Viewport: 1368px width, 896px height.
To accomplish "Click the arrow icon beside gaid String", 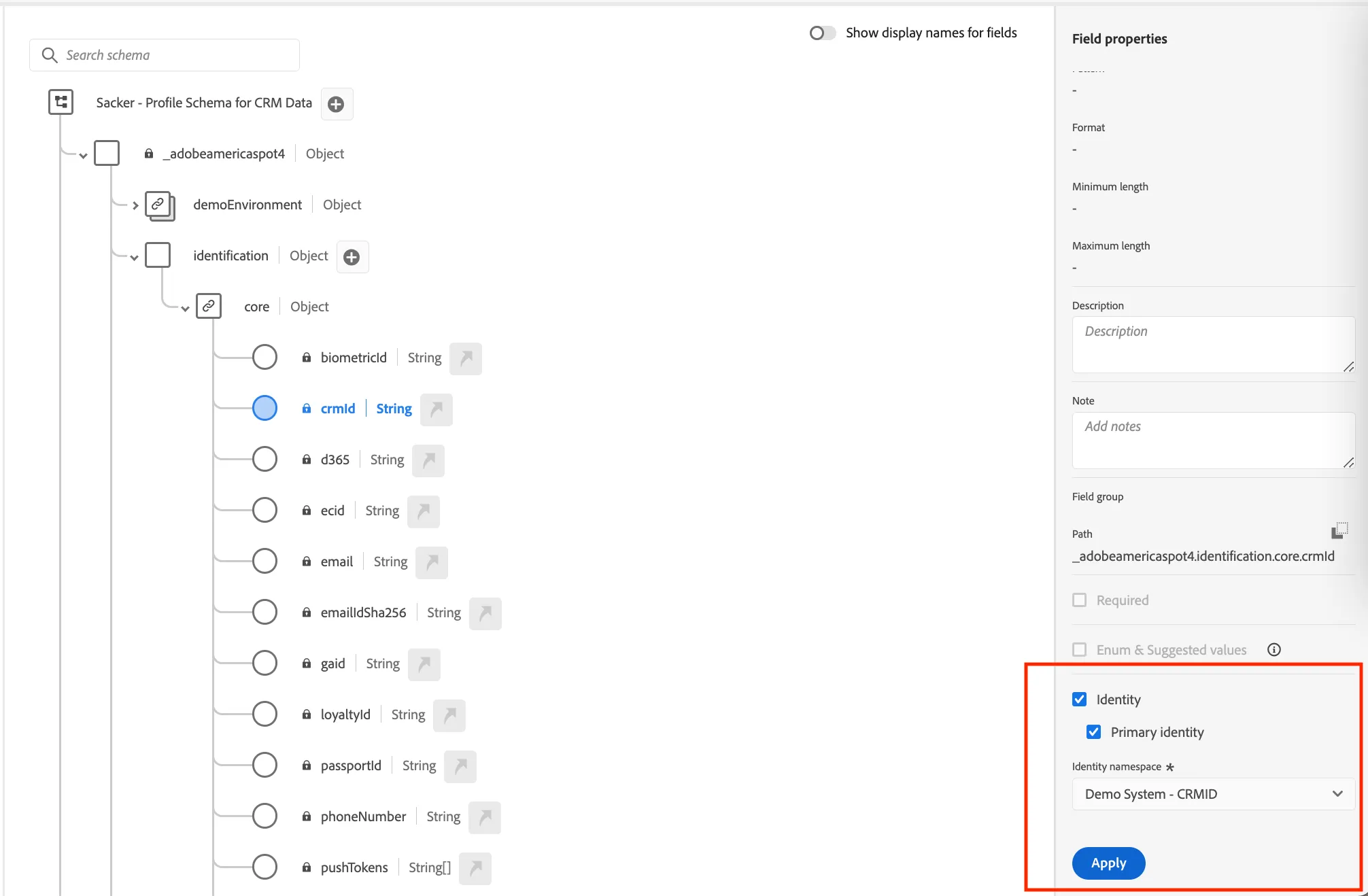I will (424, 664).
